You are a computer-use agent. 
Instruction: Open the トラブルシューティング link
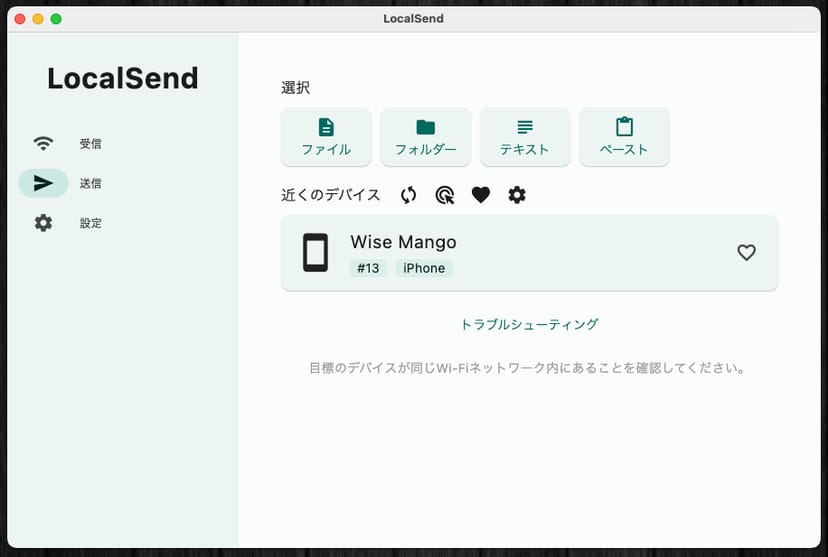(529, 324)
